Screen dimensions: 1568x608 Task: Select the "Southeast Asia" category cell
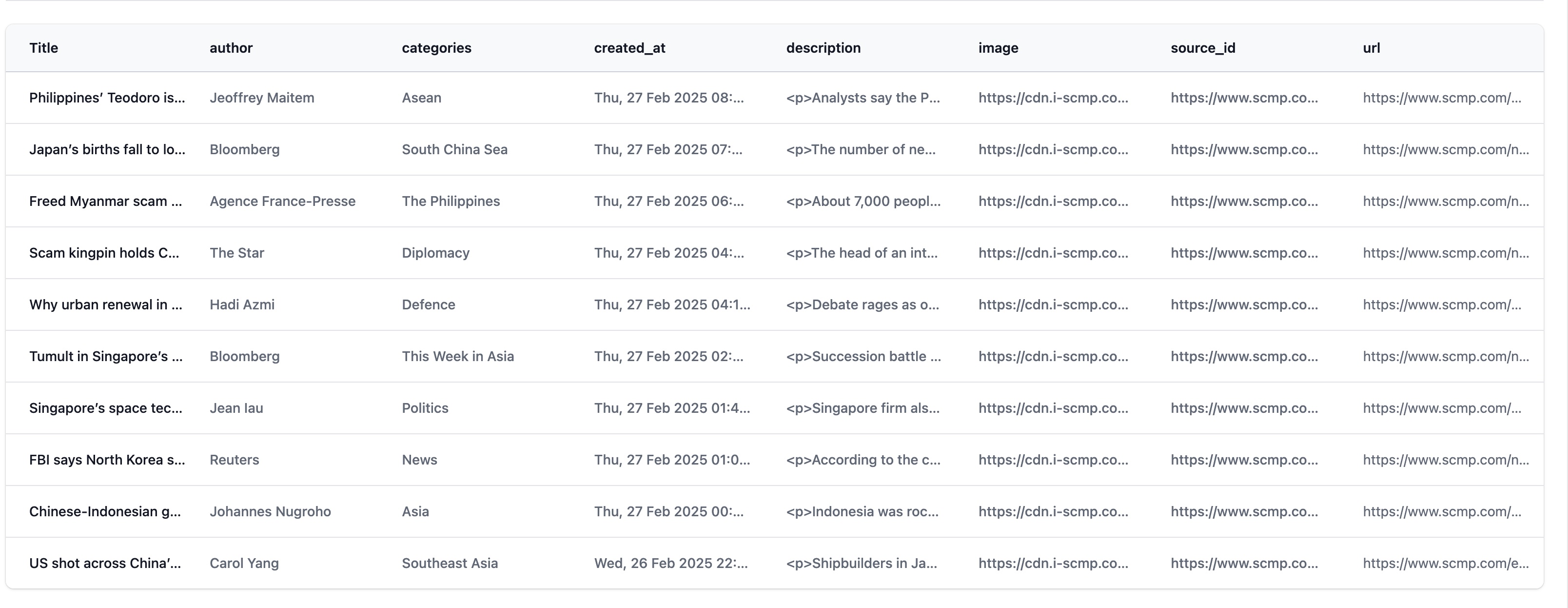tap(449, 564)
